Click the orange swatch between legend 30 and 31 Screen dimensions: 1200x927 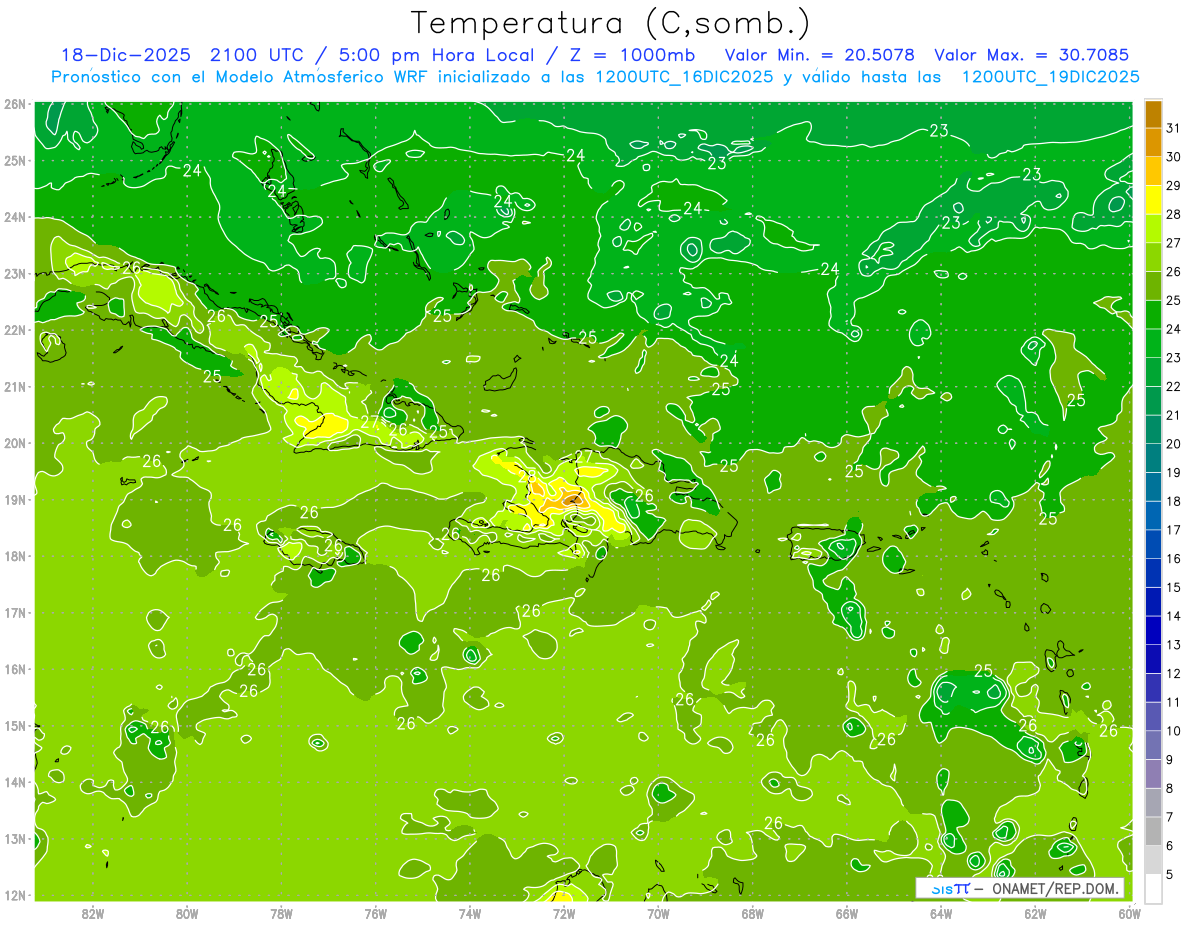tap(1153, 142)
